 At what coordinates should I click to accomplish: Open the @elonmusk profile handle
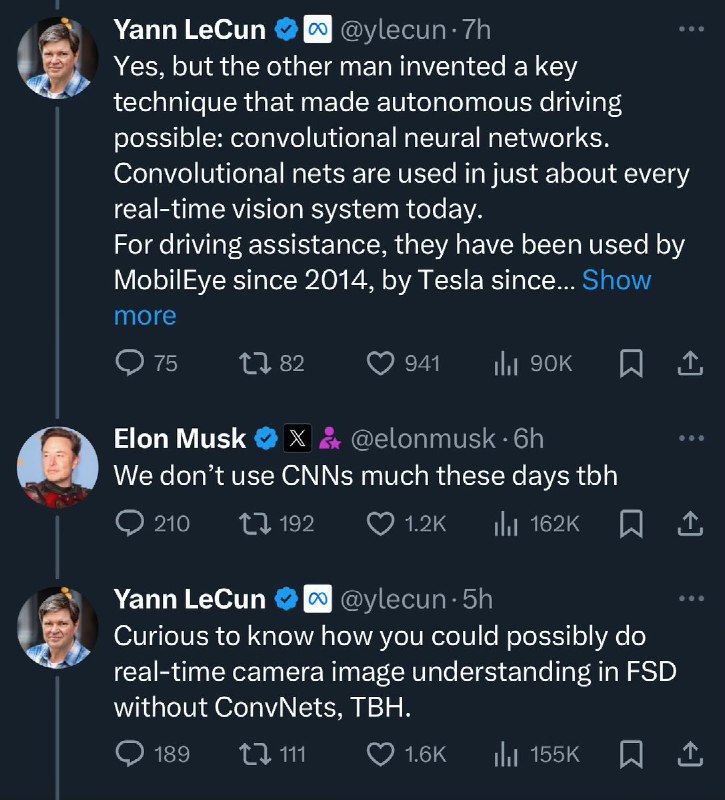[x=421, y=438]
